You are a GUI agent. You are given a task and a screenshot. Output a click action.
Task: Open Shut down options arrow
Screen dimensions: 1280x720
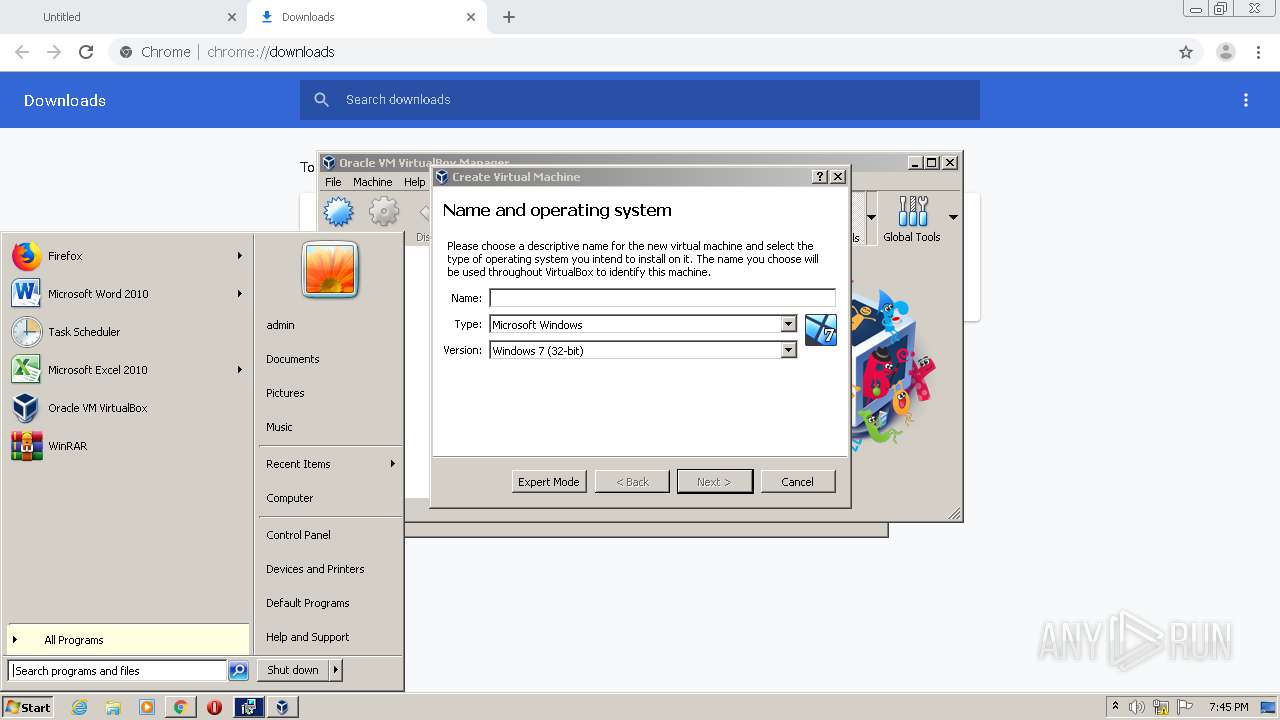click(335, 670)
